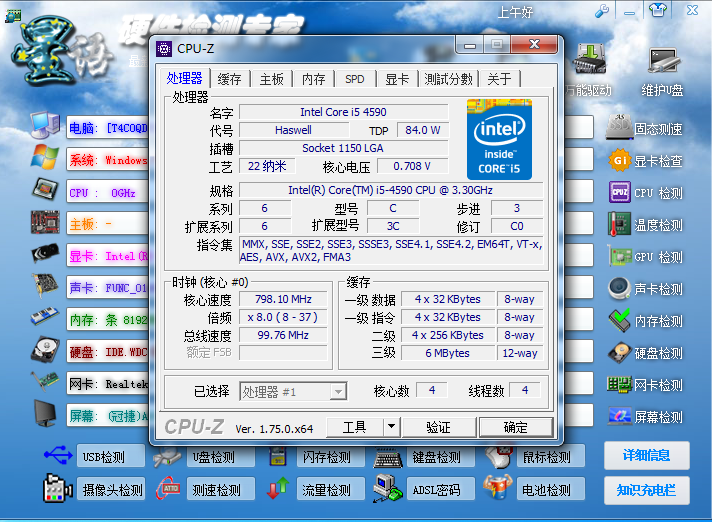Viewport: 712px width, 522px height.
Task: Open 屏幕检测 monitor icon
Action: click(x=619, y=416)
